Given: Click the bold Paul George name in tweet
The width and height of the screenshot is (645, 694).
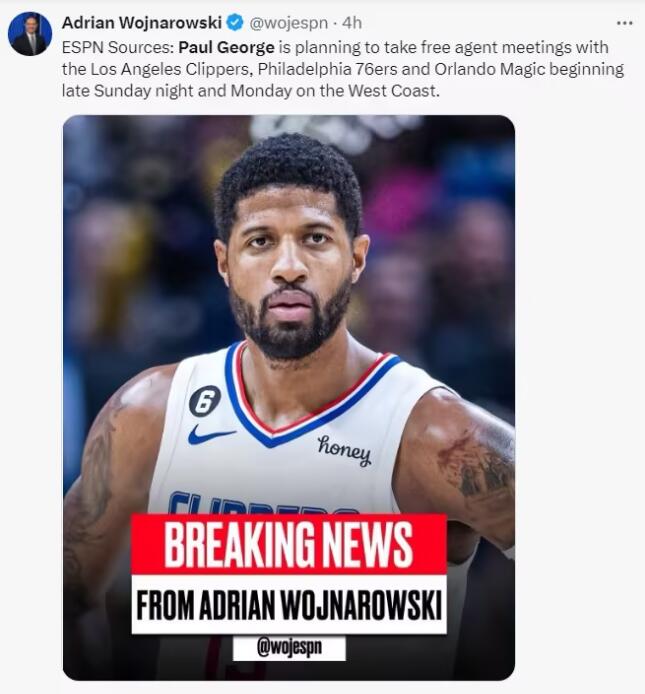Looking at the screenshot, I should click(226, 47).
